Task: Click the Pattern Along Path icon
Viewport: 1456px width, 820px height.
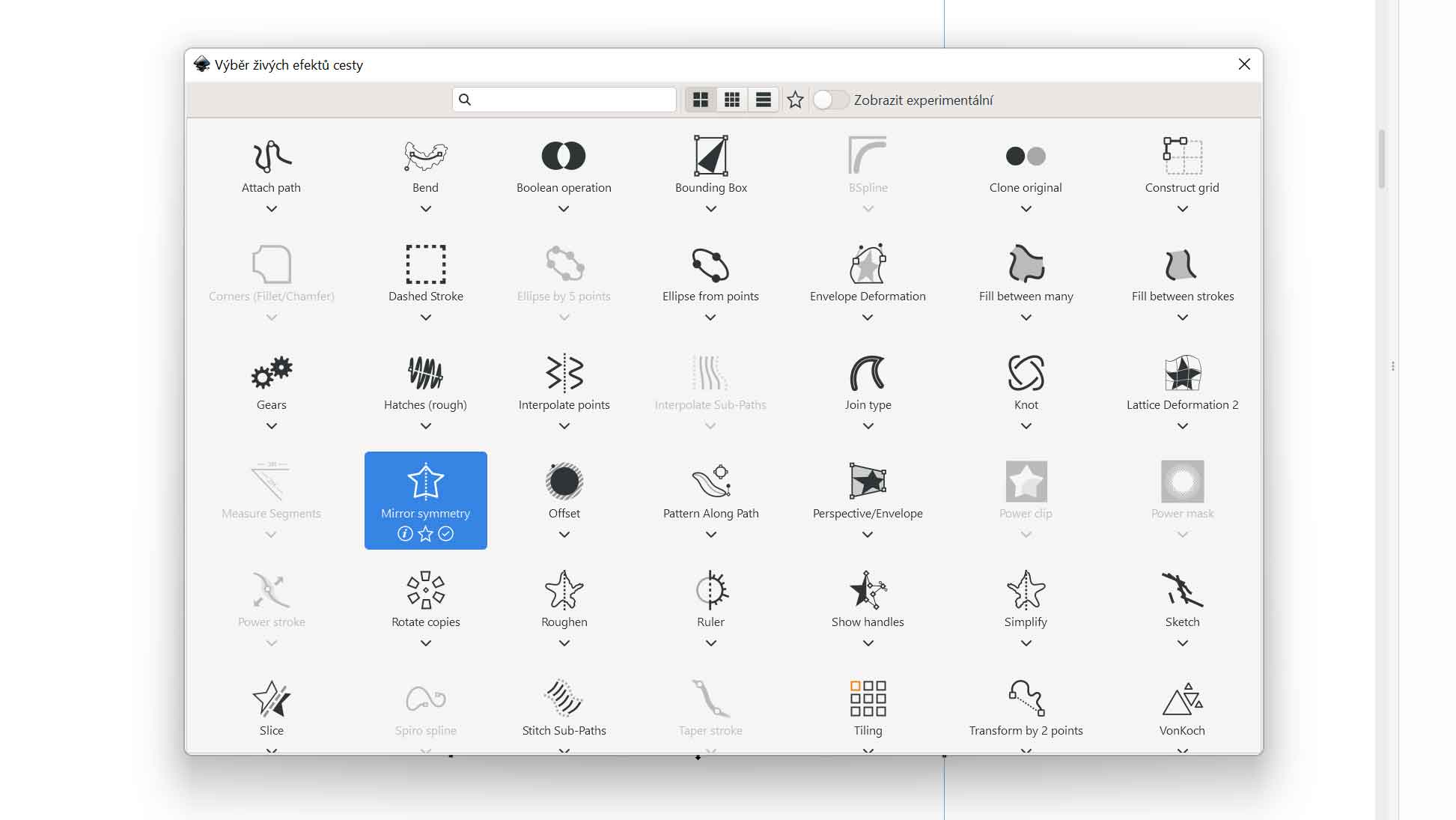Action: pyautogui.click(x=710, y=482)
